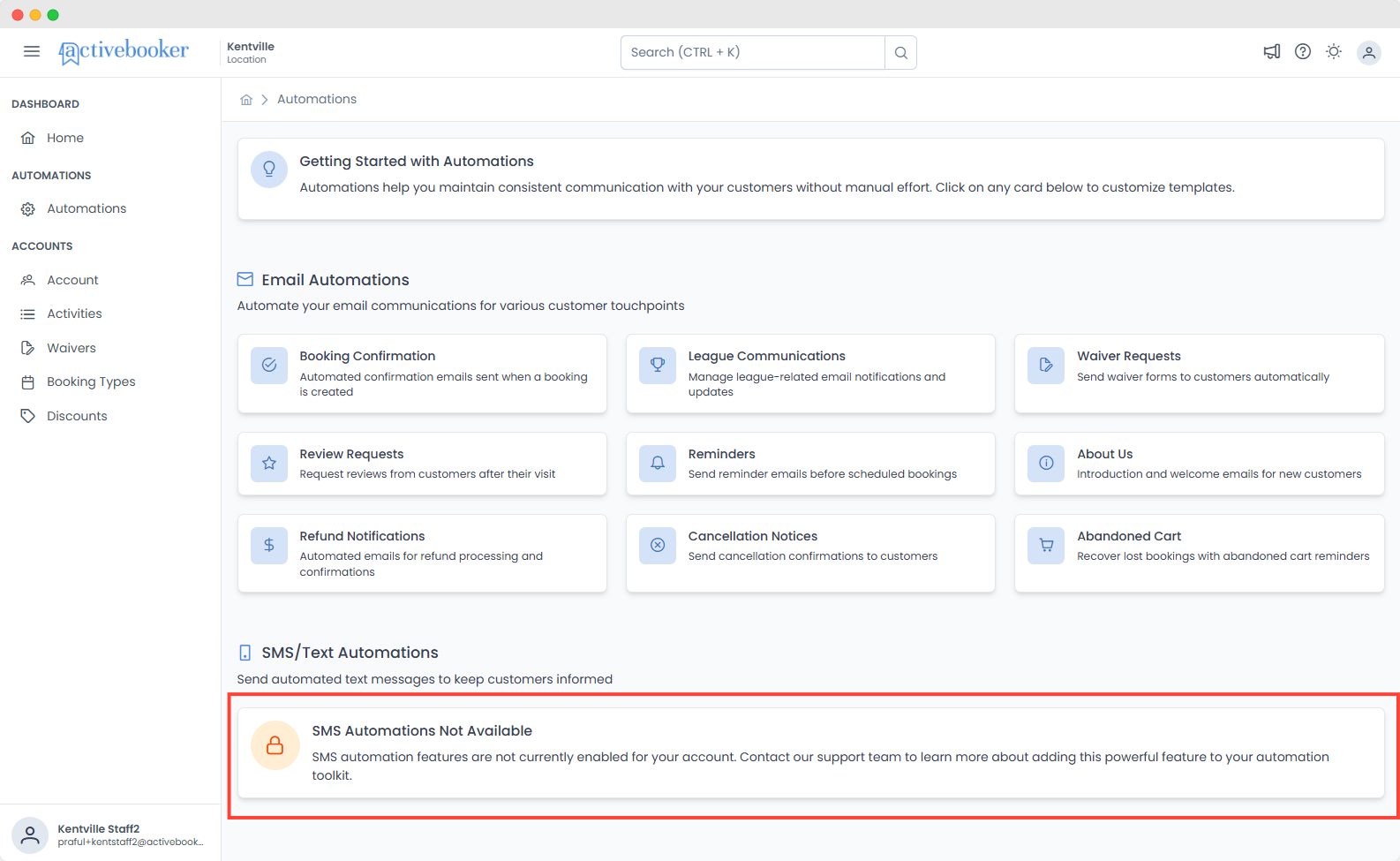Click the Getting Started lightbulb icon
The width and height of the screenshot is (1400, 861).
269,169
